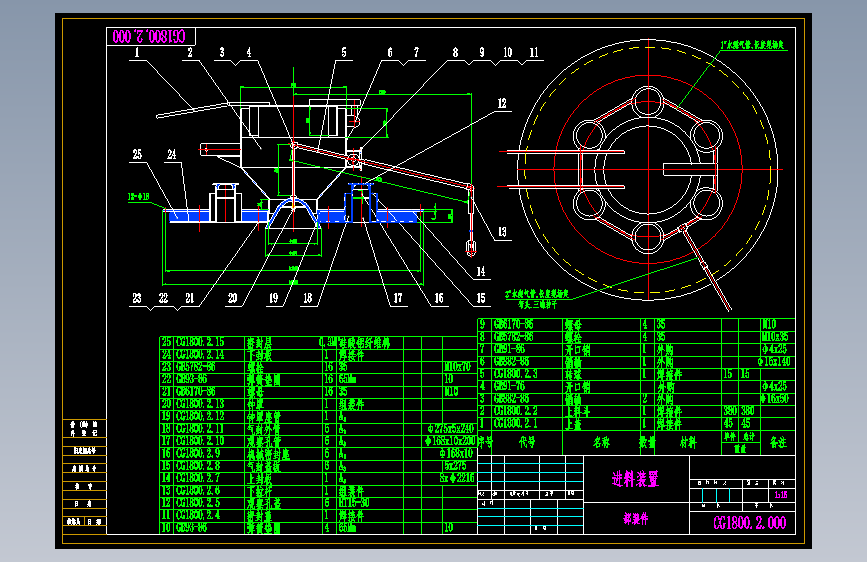This screenshot has height=562, width=867.
Task: Click part code CG1800.2.15 in row 25
Action: (x=200, y=342)
